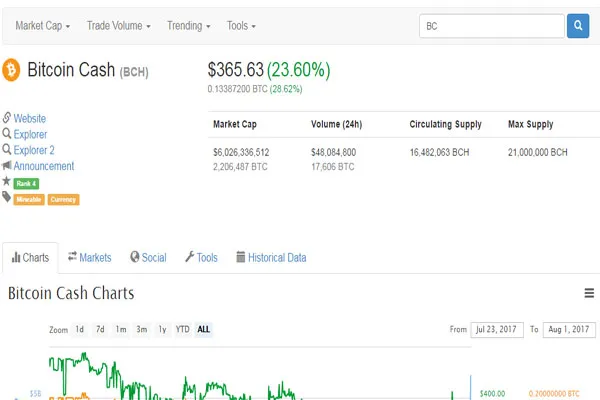Click circulating supply 16,482,063 BCH

439,152
